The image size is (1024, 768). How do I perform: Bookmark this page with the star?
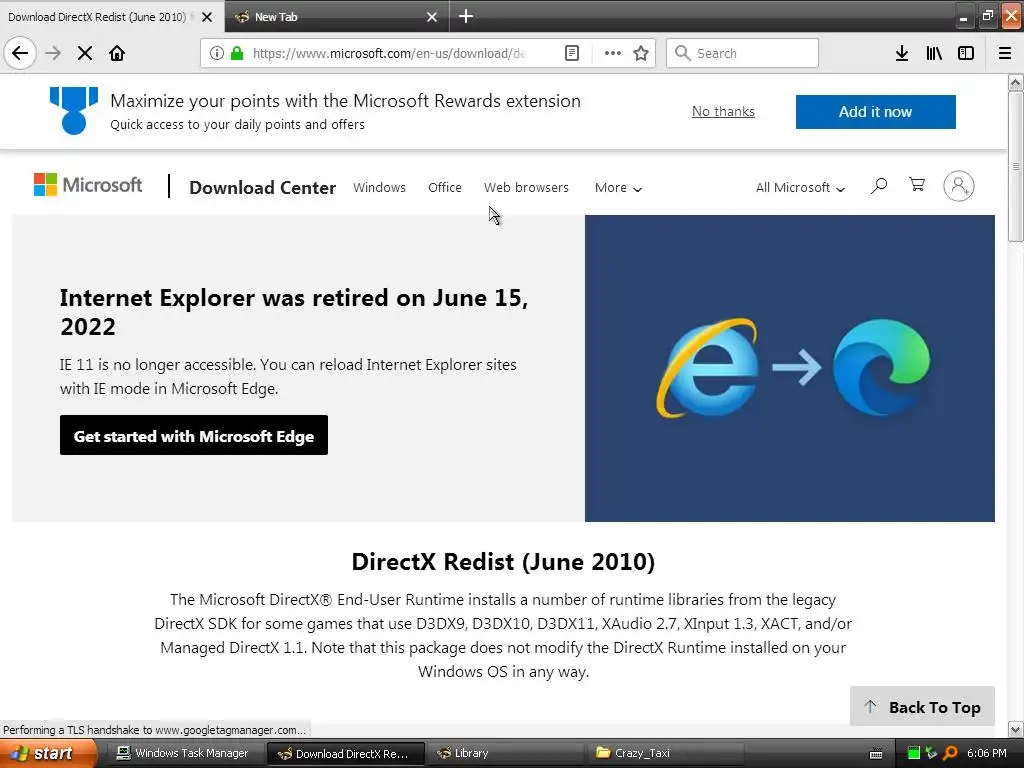[x=641, y=53]
